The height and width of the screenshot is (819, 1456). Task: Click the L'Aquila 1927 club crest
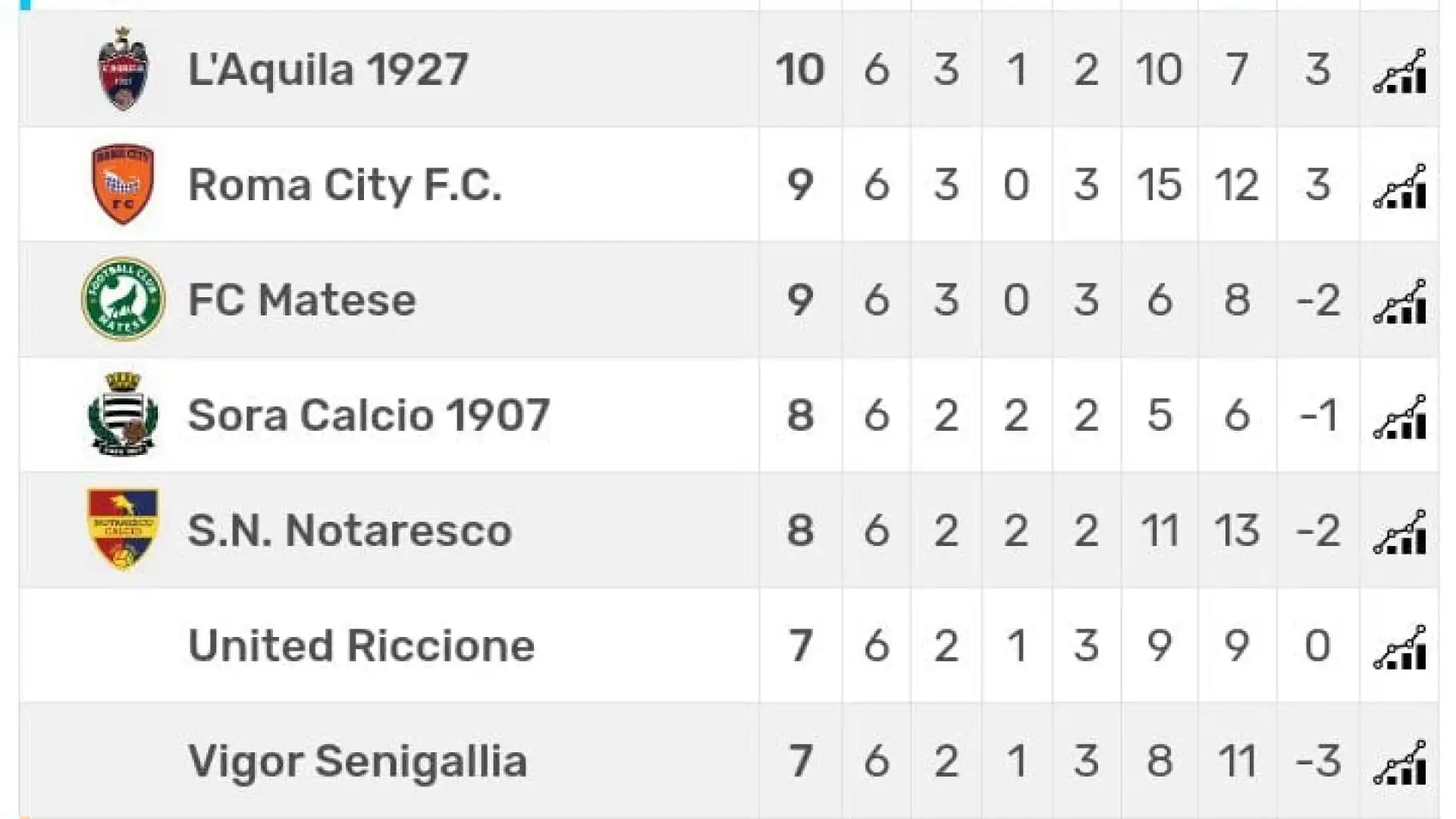pos(123,69)
